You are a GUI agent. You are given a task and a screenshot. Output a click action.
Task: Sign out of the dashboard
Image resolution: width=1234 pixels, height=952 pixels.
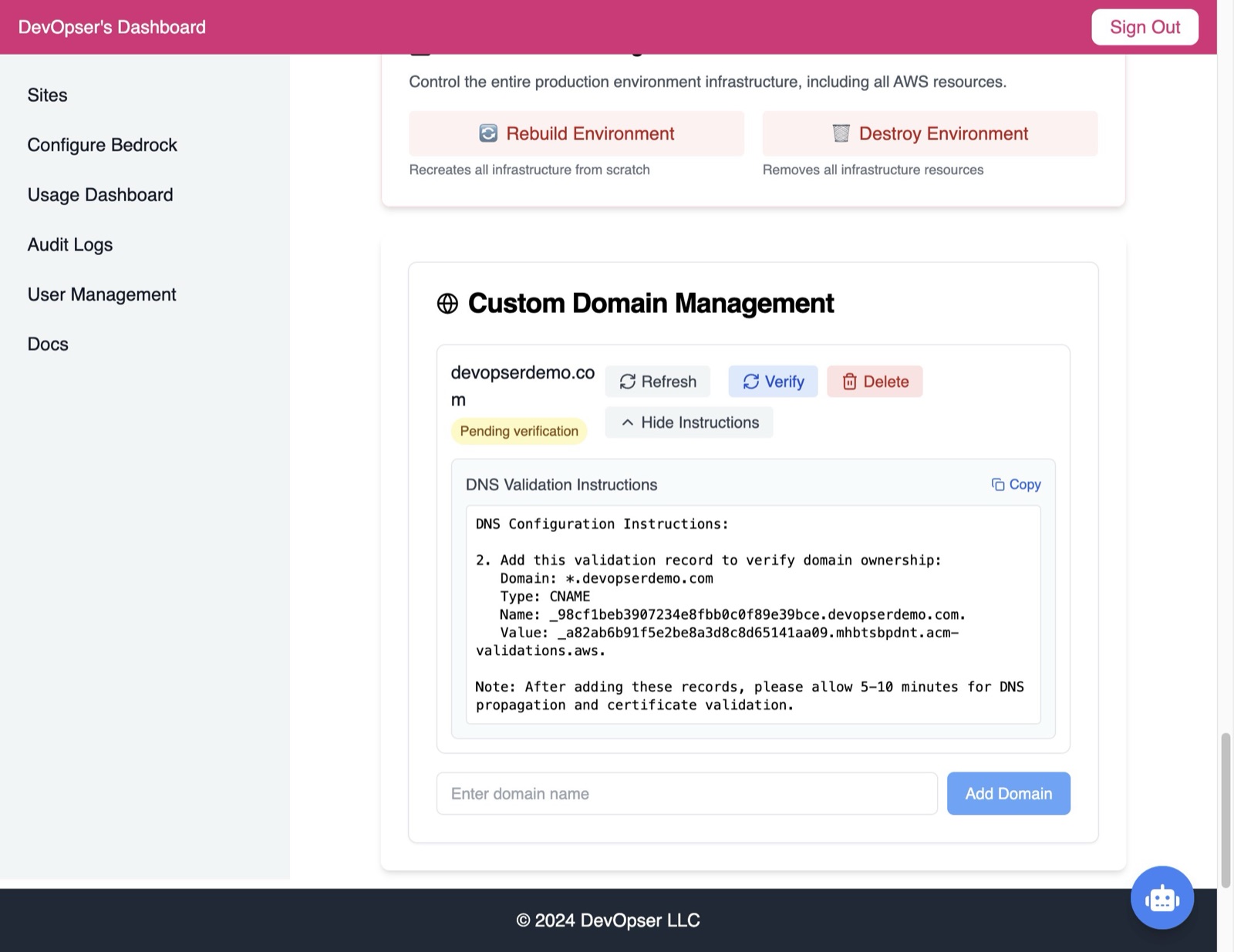click(1145, 27)
